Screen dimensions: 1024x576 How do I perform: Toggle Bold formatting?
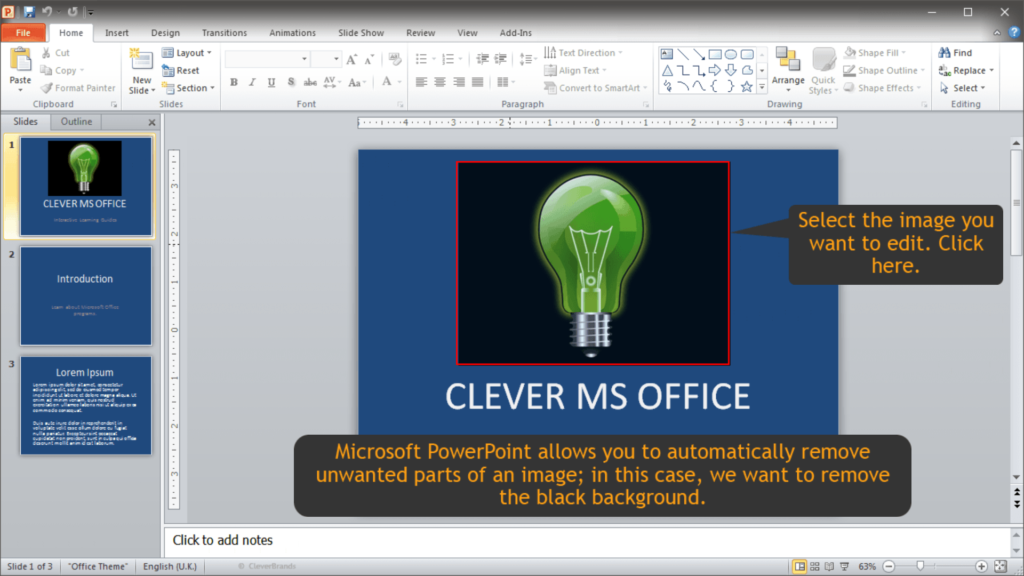[234, 82]
